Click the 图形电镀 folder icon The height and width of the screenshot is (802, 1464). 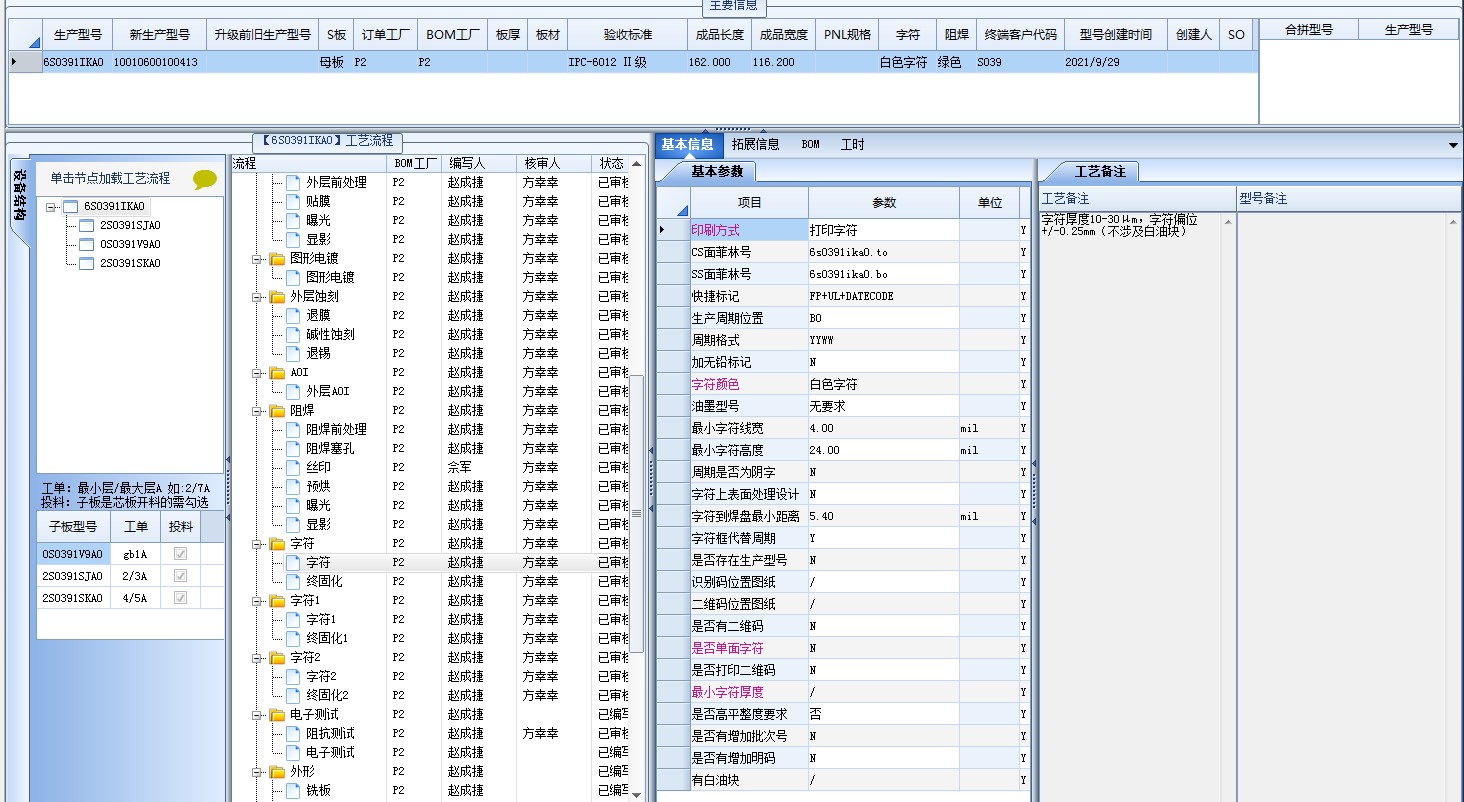pos(277,258)
